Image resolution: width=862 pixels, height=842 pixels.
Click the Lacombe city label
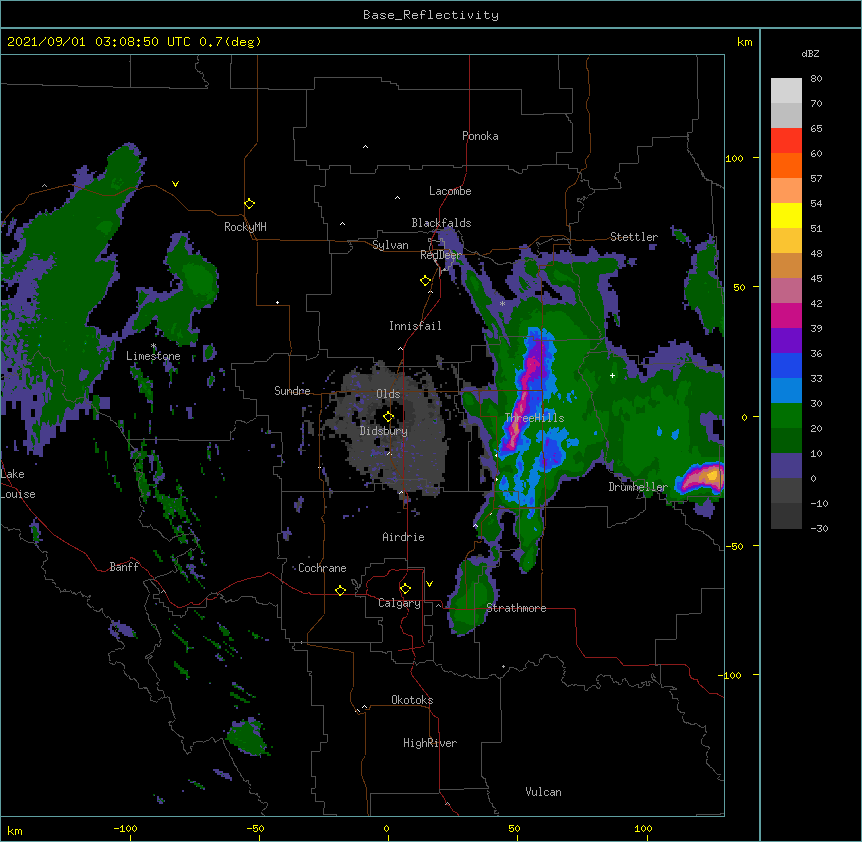pyautogui.click(x=450, y=191)
